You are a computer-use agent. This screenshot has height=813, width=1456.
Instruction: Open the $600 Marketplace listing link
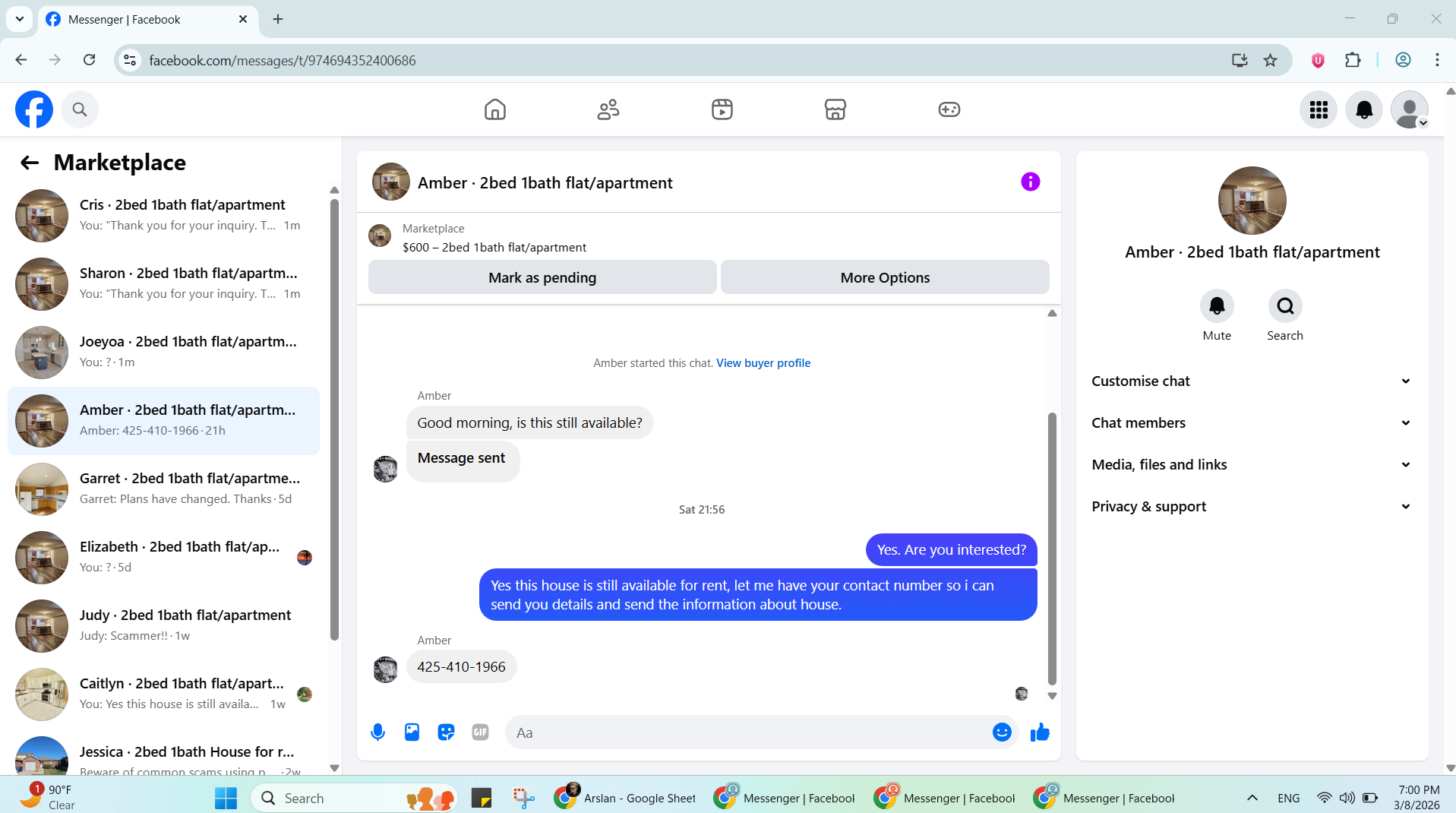pos(494,248)
